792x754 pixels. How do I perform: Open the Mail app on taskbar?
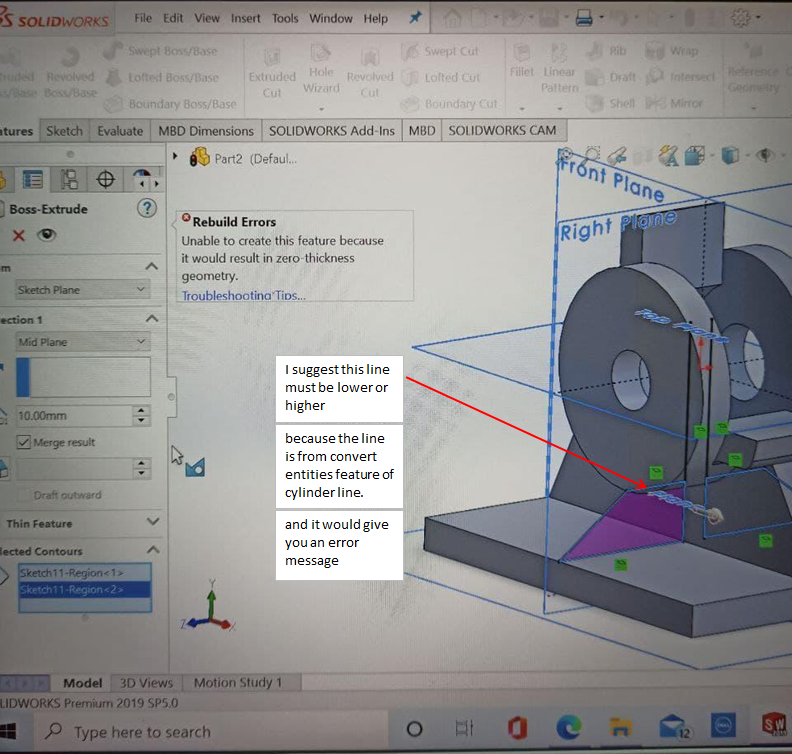(x=675, y=727)
